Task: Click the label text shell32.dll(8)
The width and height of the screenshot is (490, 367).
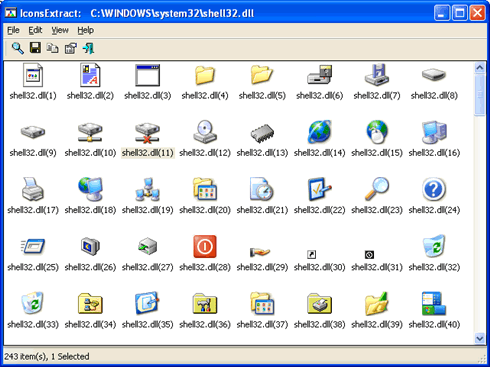Action: (434, 96)
